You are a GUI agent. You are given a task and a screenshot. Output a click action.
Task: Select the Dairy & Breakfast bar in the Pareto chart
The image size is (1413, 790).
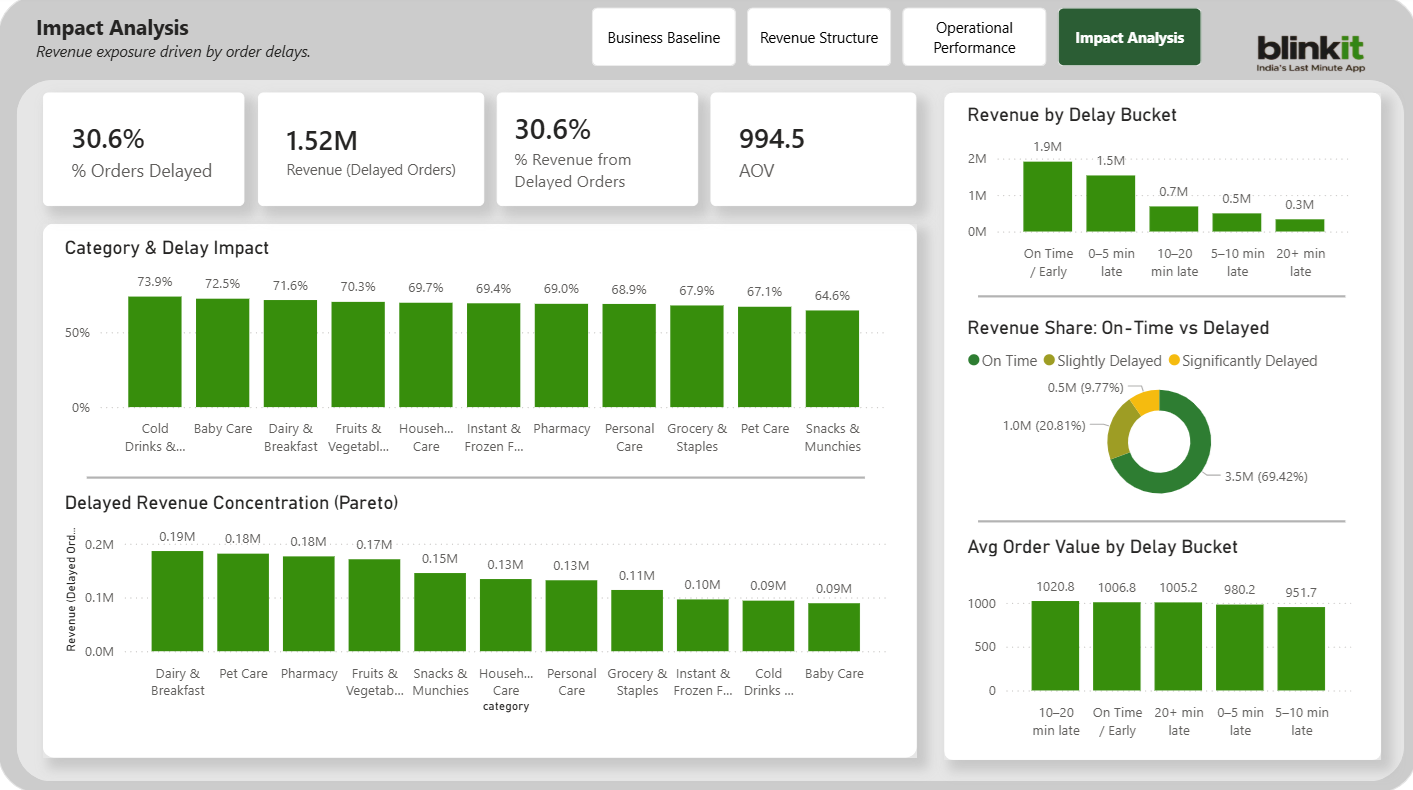(x=177, y=600)
